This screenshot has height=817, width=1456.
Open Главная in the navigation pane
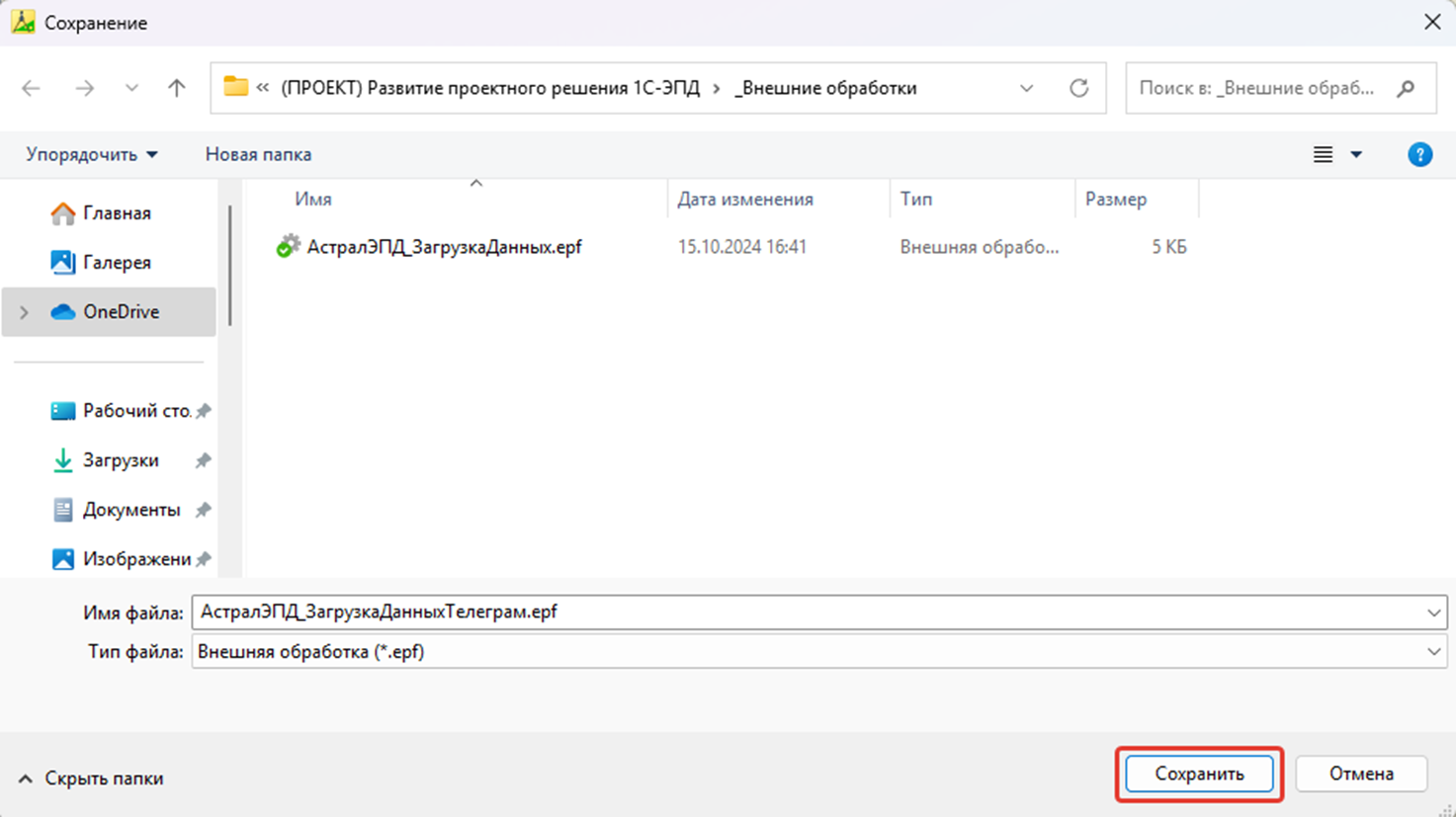click(109, 213)
